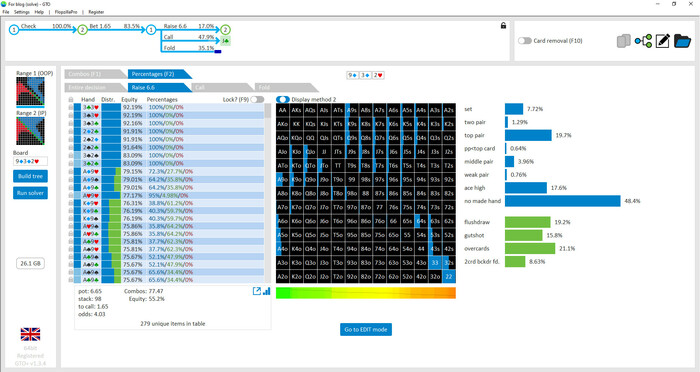Viewport: 700px width, 372px height.
Task: Click the Bet 1.65 action in tree
Action: (x=100, y=26)
